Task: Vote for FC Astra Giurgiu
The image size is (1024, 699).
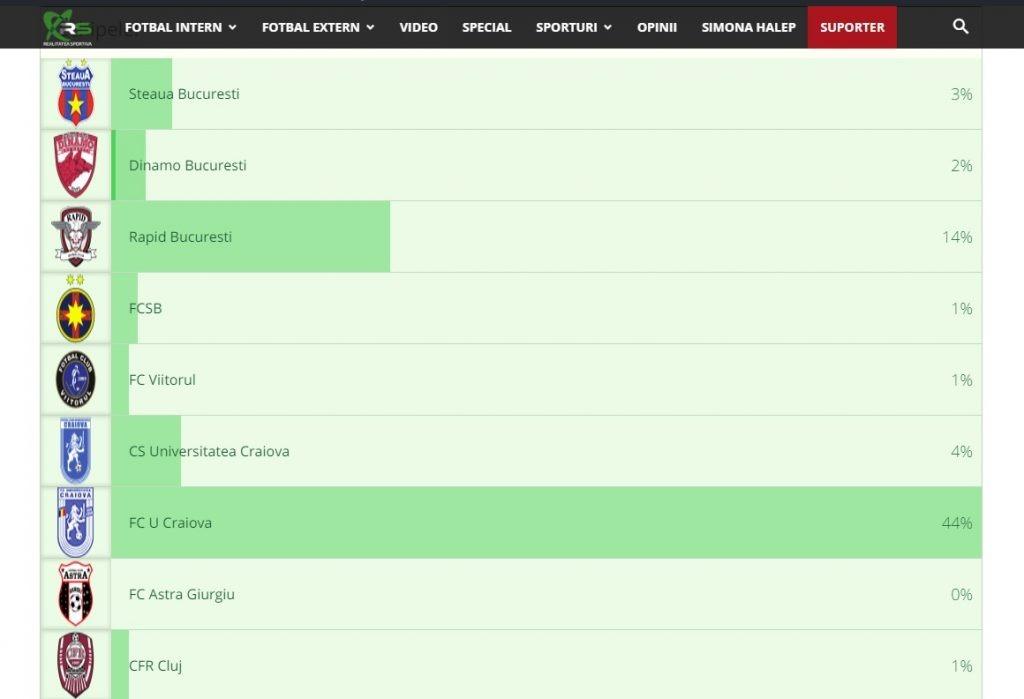Action: 546,594
